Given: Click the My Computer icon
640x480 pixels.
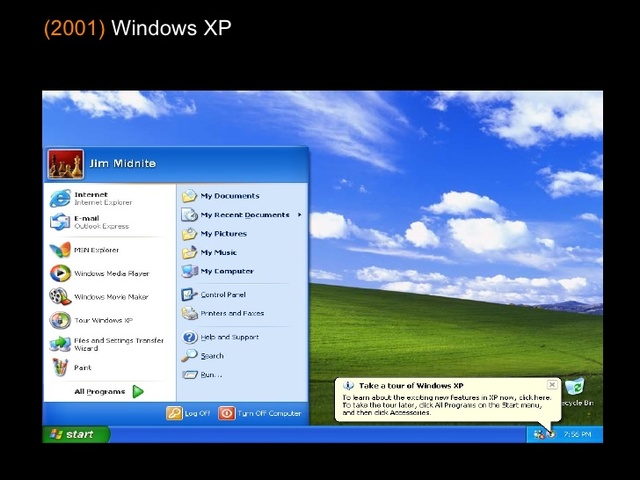Looking at the screenshot, I should [189, 271].
